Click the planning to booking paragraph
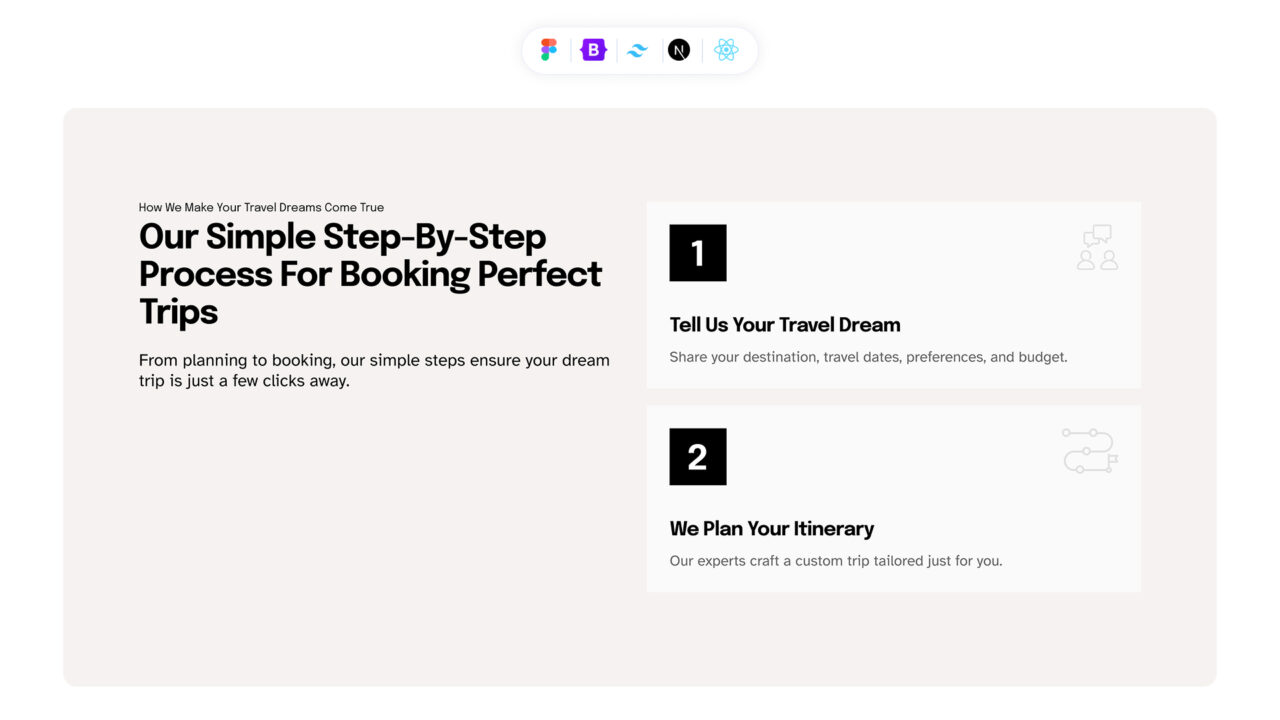The width and height of the screenshot is (1280, 720). point(374,370)
